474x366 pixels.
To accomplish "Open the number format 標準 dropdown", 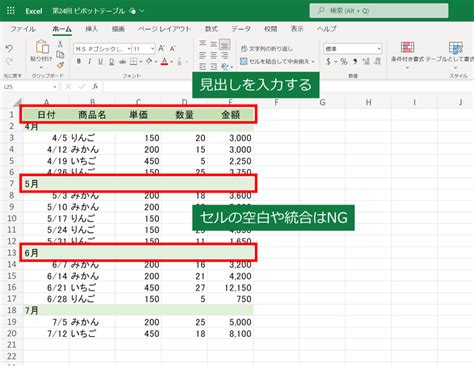I will pos(379,49).
